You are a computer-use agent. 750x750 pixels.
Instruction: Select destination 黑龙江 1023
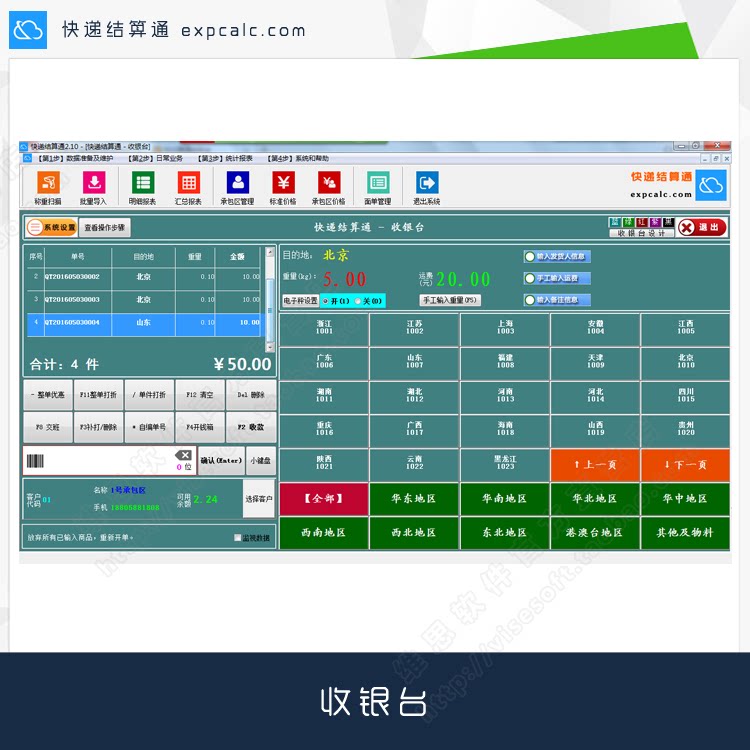click(x=505, y=463)
